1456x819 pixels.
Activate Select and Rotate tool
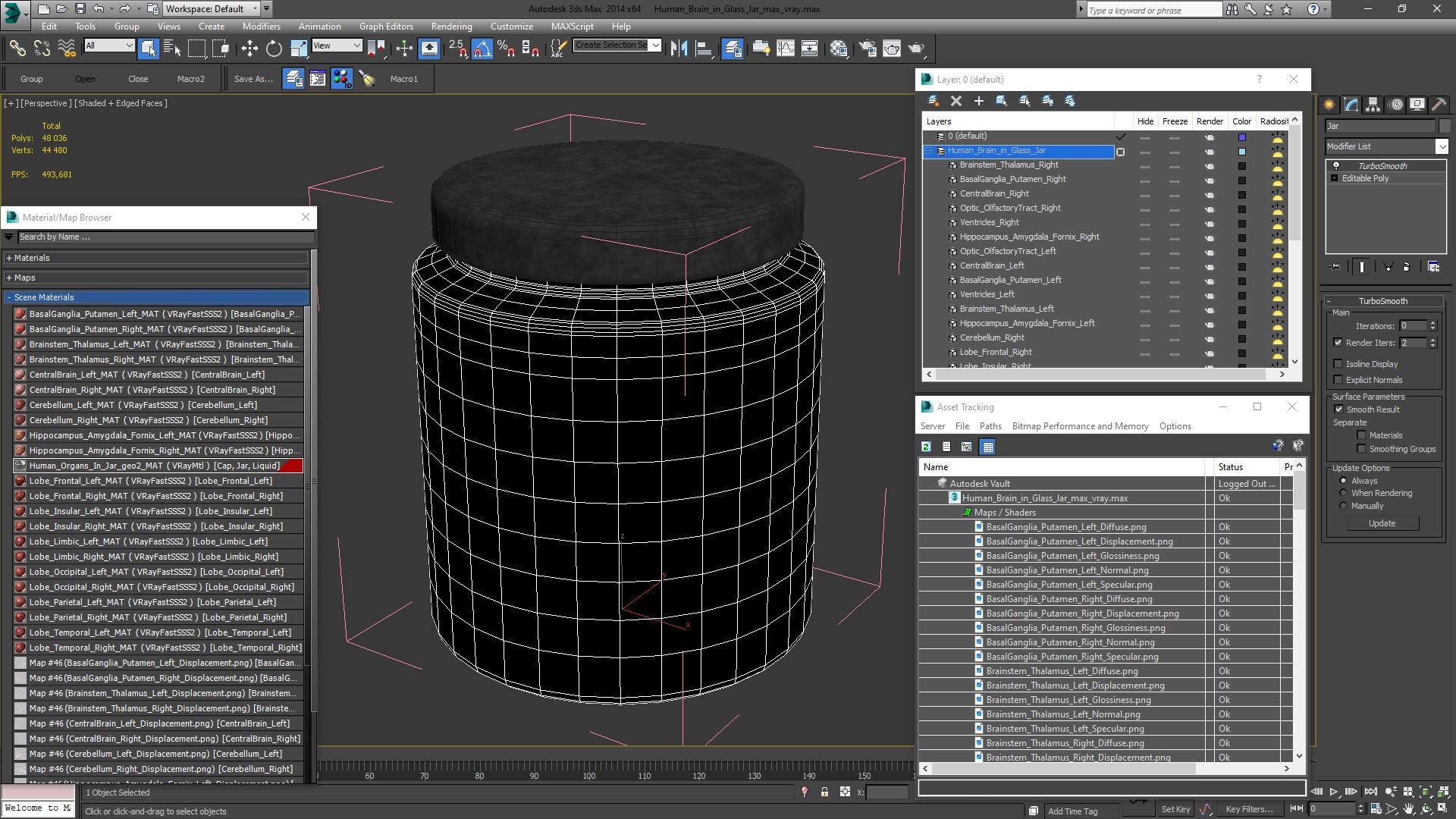[x=274, y=49]
